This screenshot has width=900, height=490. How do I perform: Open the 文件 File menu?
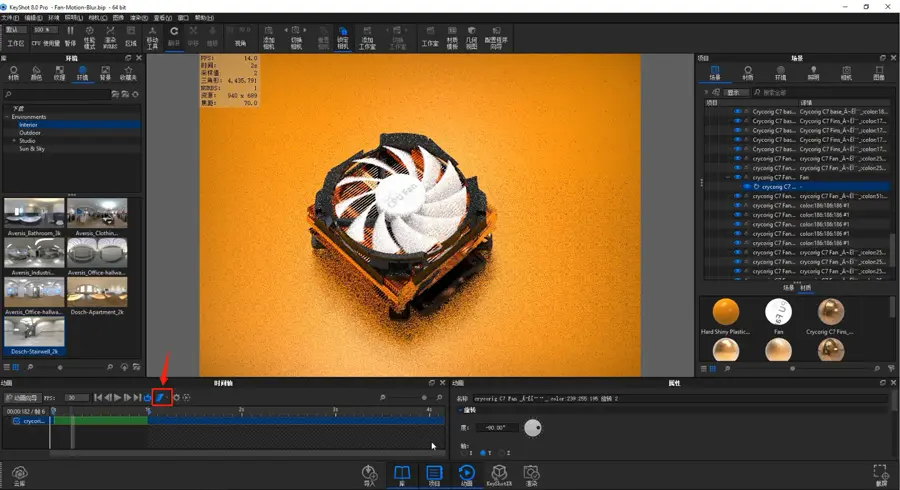point(10,18)
